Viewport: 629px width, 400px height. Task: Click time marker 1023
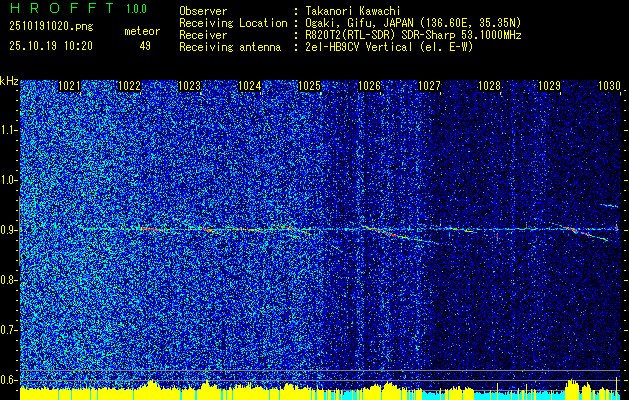[189, 85]
